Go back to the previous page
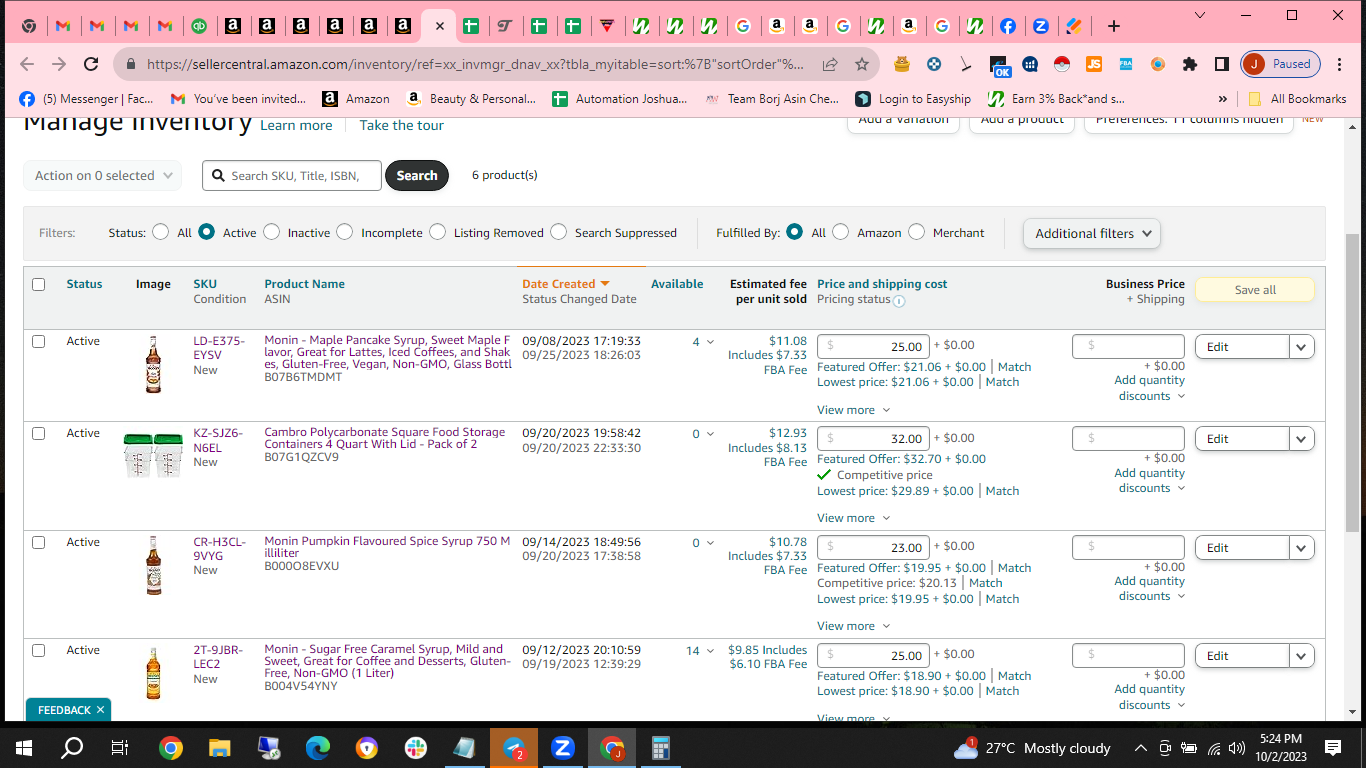Viewport: 1366px width, 768px height. (x=27, y=64)
